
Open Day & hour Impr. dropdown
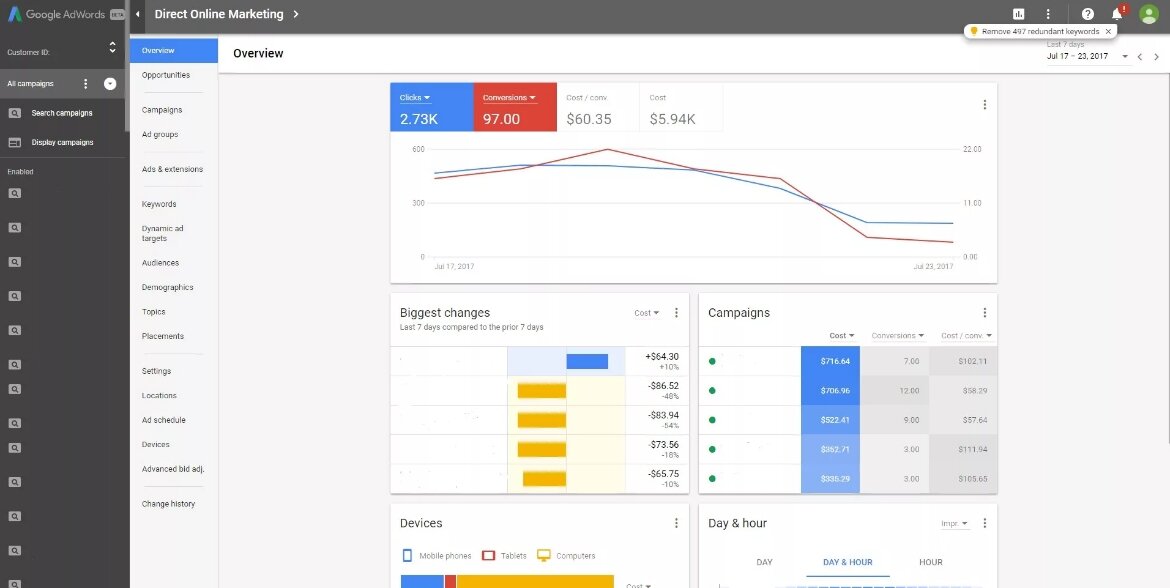[954, 524]
